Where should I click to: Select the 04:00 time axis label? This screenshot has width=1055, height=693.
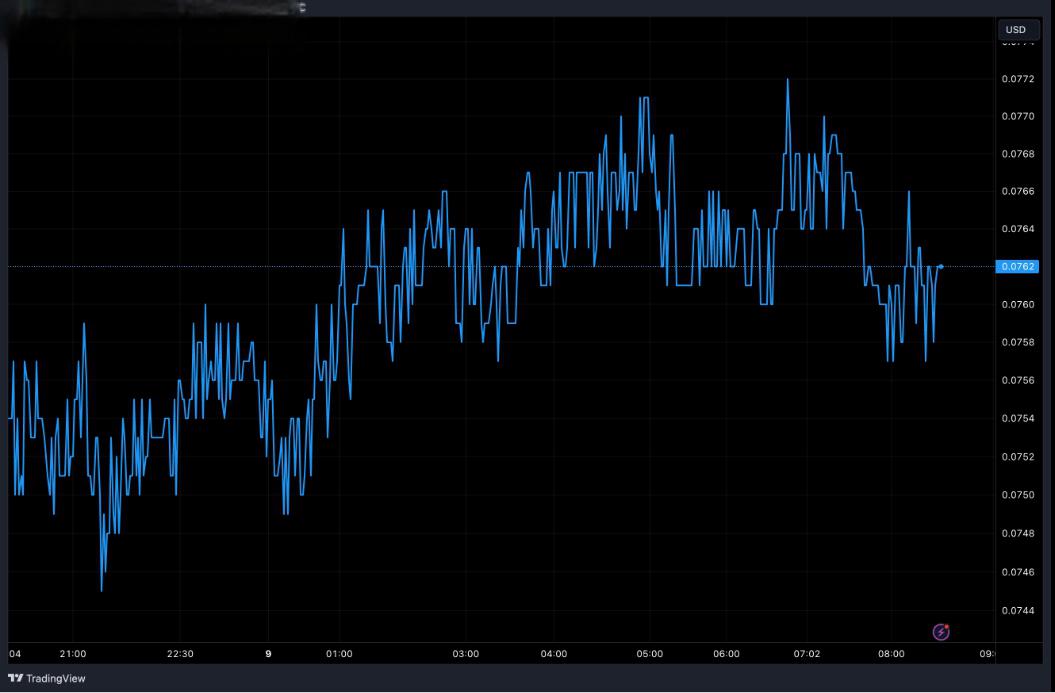pyautogui.click(x=554, y=654)
